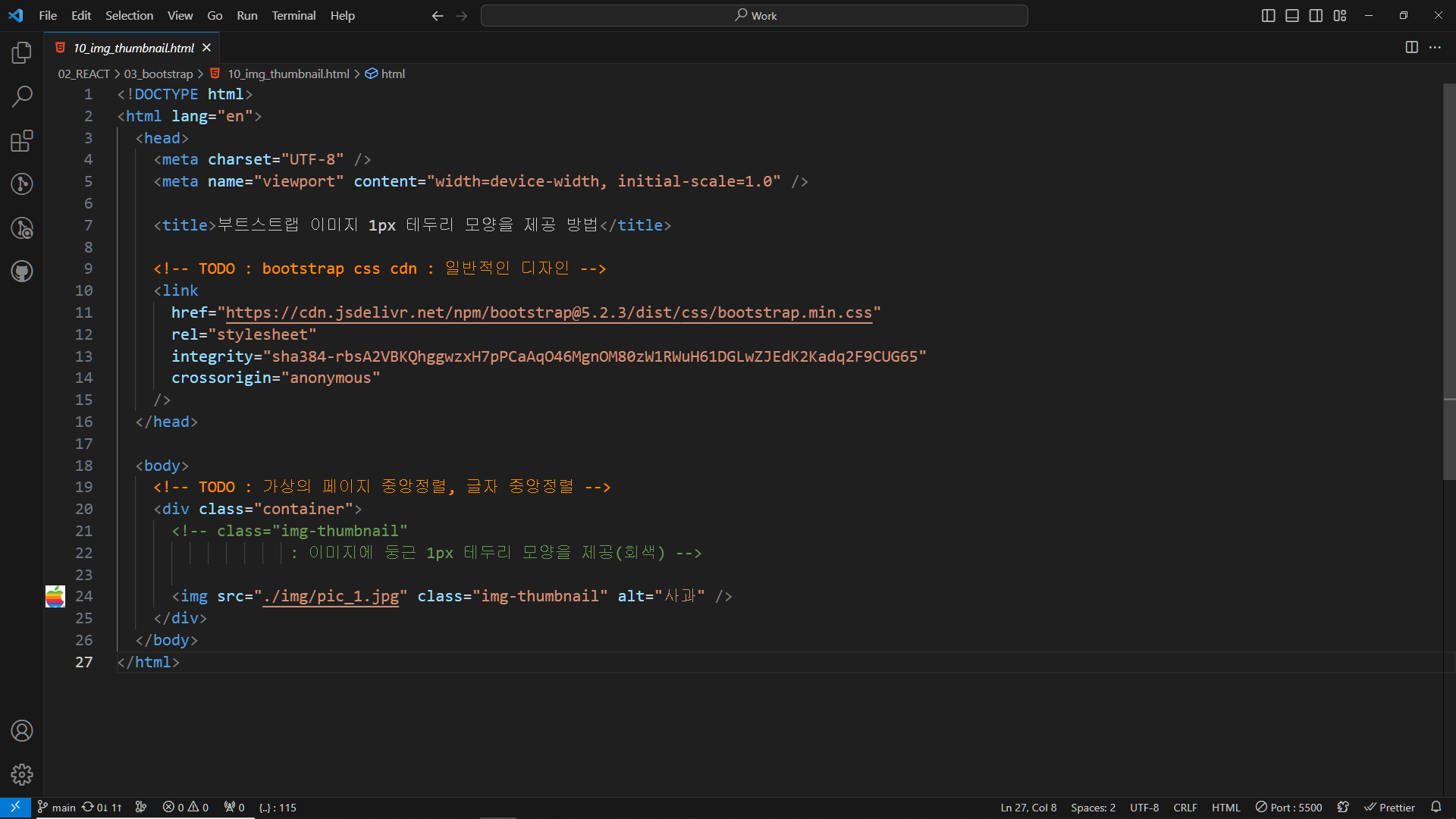Viewport: 1456px width, 819px height.
Task: Open the Run and Debug view
Action: click(22, 228)
